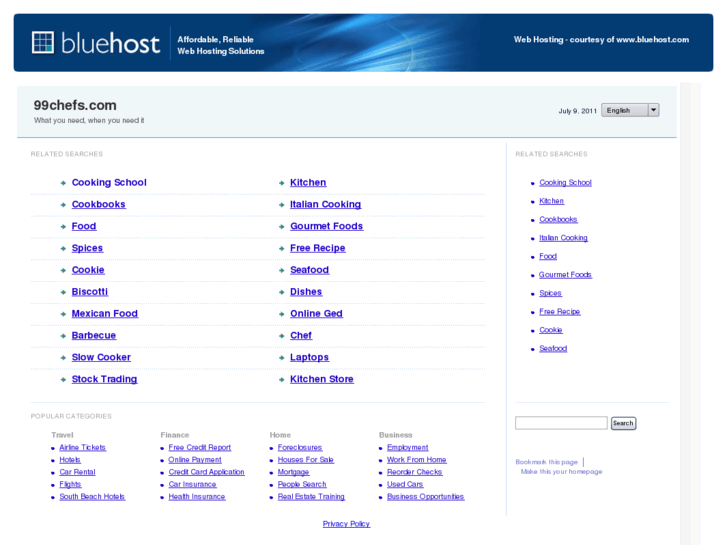Click Bookmark this page
Image resolution: width=727 pixels, height=545 pixels.
(547, 462)
